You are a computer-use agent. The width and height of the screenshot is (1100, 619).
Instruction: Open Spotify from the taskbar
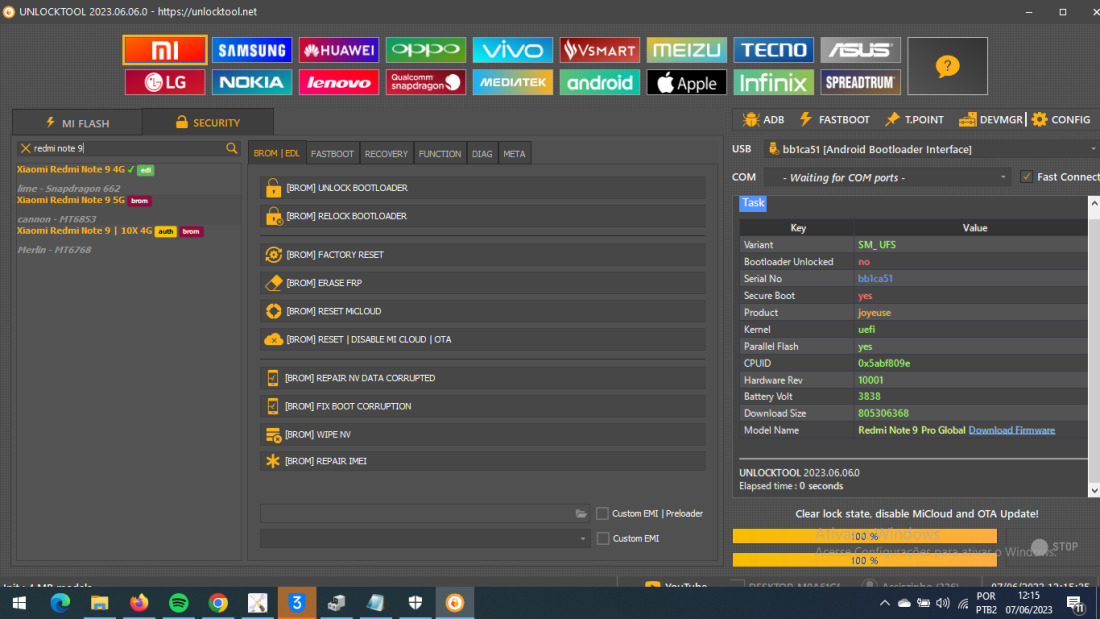[x=178, y=603]
